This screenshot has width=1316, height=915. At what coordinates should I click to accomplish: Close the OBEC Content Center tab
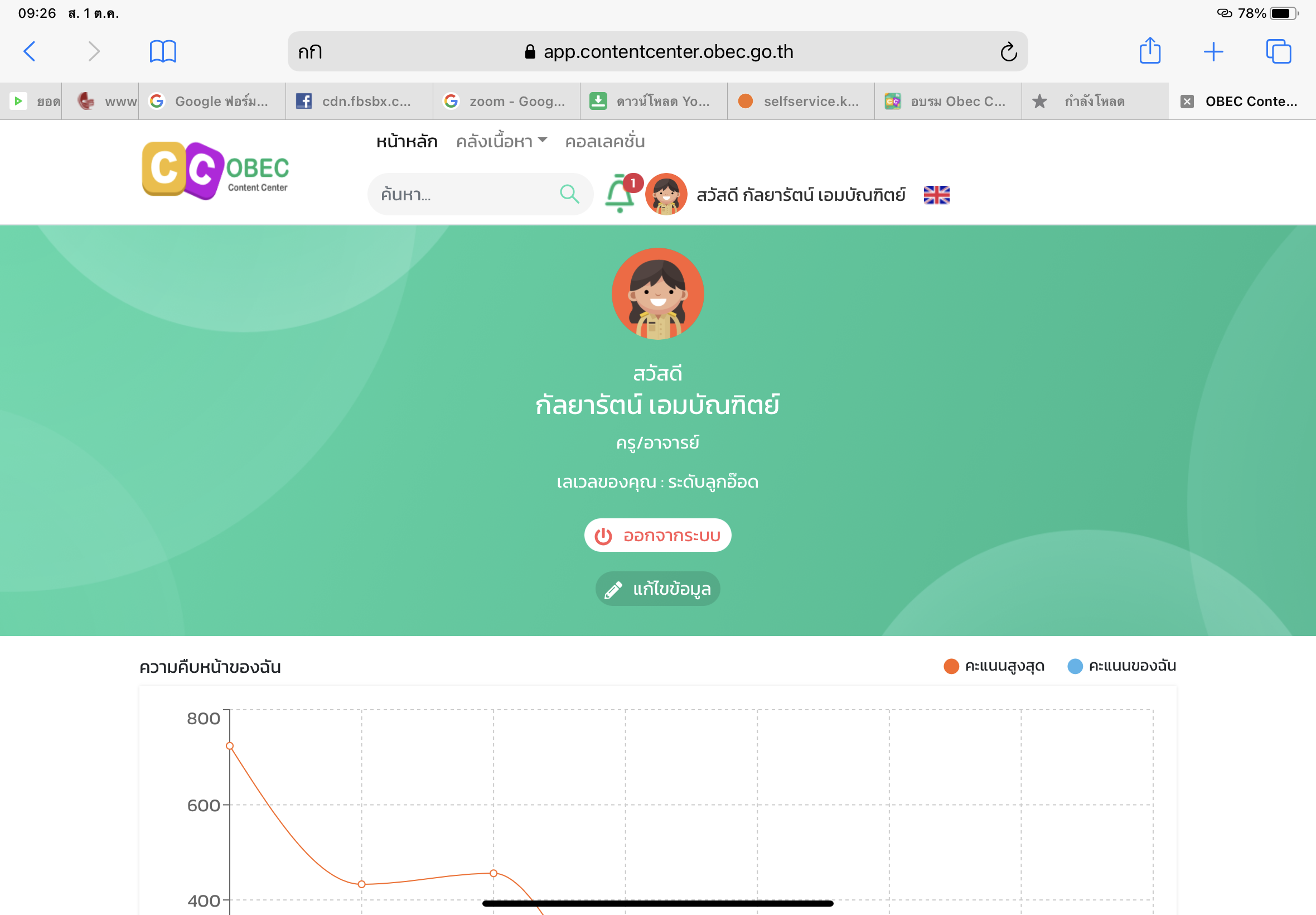click(x=1187, y=102)
